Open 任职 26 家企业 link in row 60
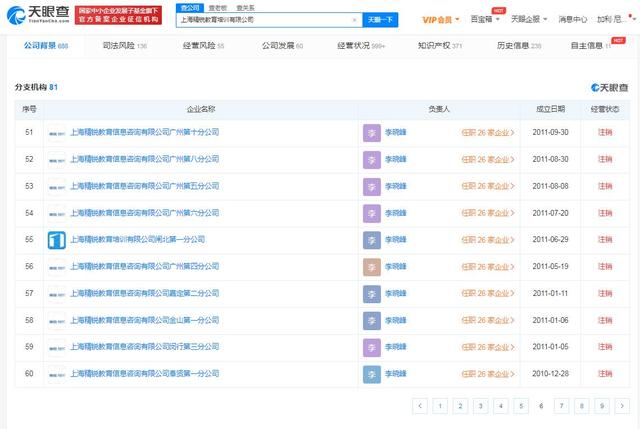 click(x=488, y=374)
